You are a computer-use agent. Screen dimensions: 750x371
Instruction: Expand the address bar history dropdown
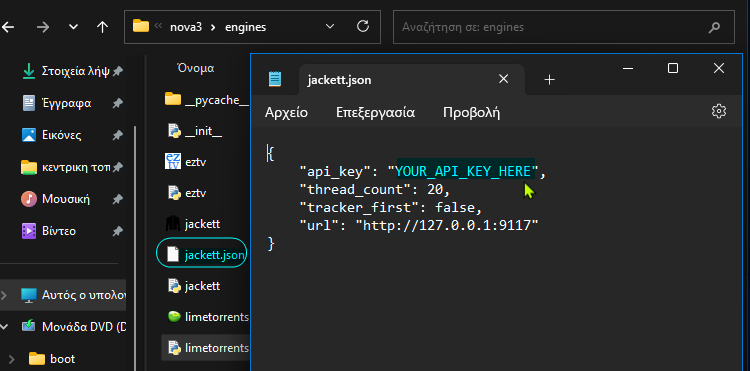pos(330,27)
